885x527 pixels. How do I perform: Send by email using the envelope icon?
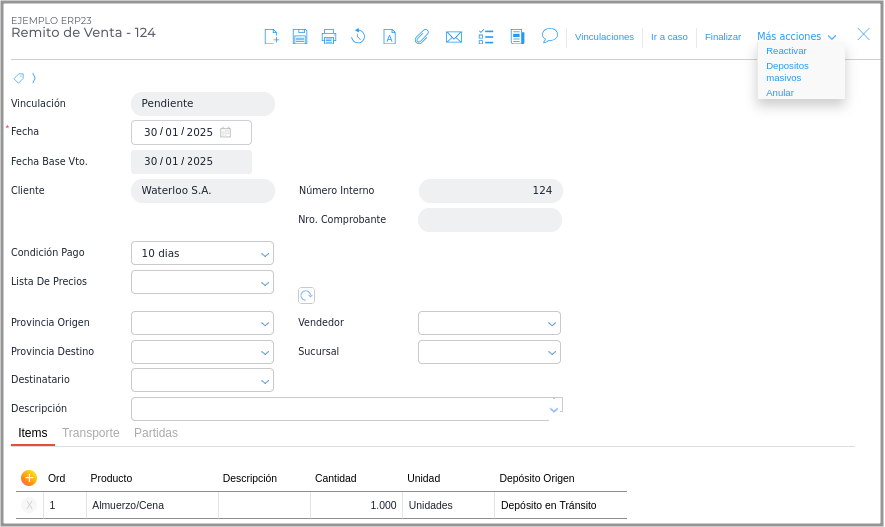(x=454, y=37)
